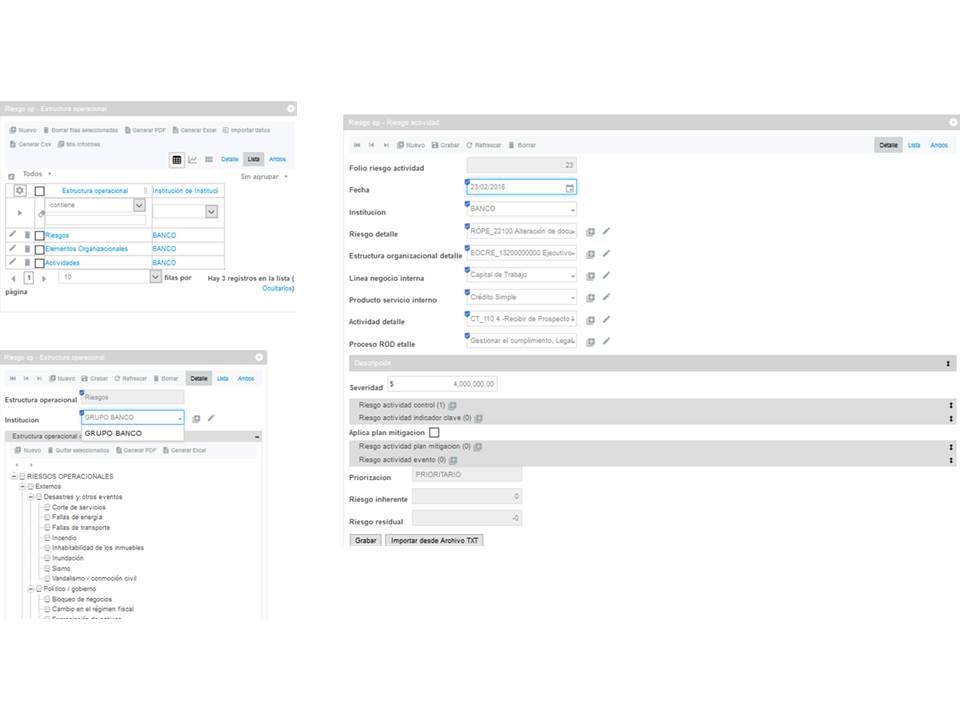960x720 pixels.
Task: Check the Aplica plan mitigacion checkbox
Action: pos(434,432)
